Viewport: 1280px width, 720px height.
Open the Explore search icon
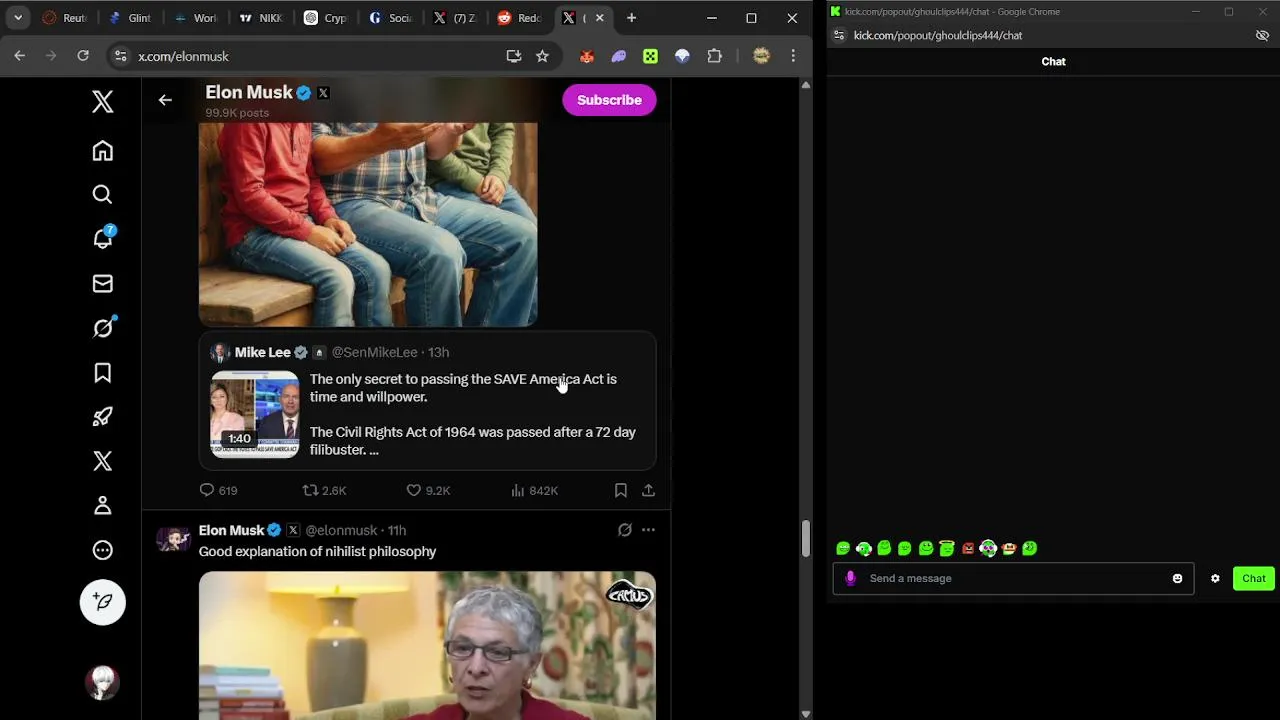click(102, 195)
